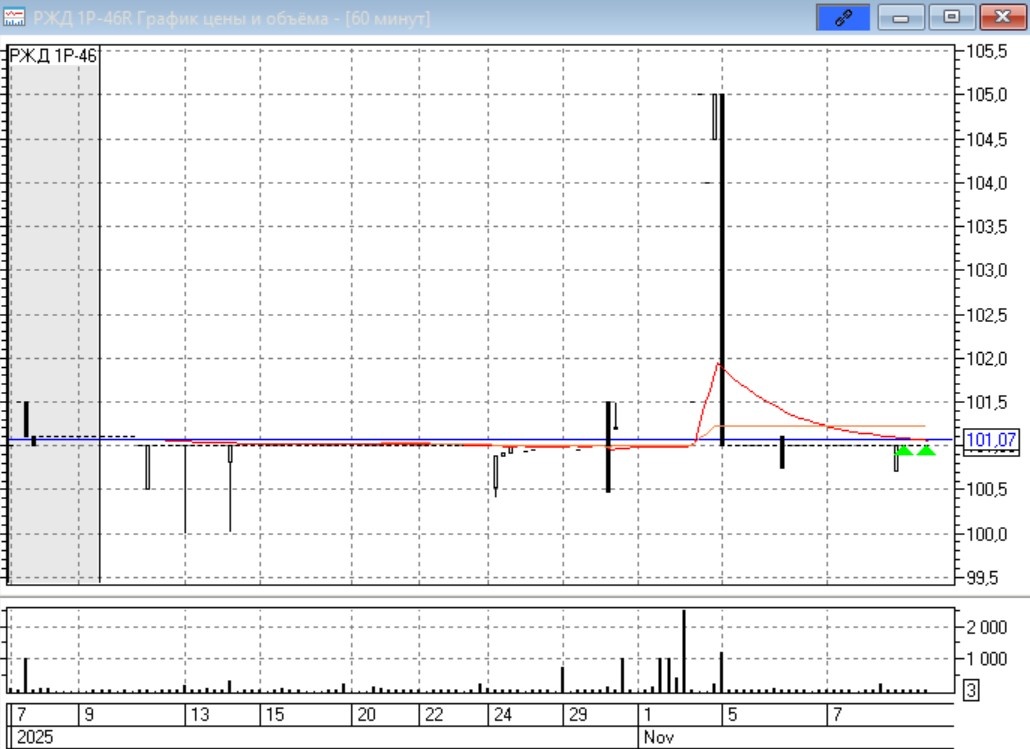Click the tallest volume bar above 2 000
This screenshot has height=749, width=1030.
(x=684, y=651)
